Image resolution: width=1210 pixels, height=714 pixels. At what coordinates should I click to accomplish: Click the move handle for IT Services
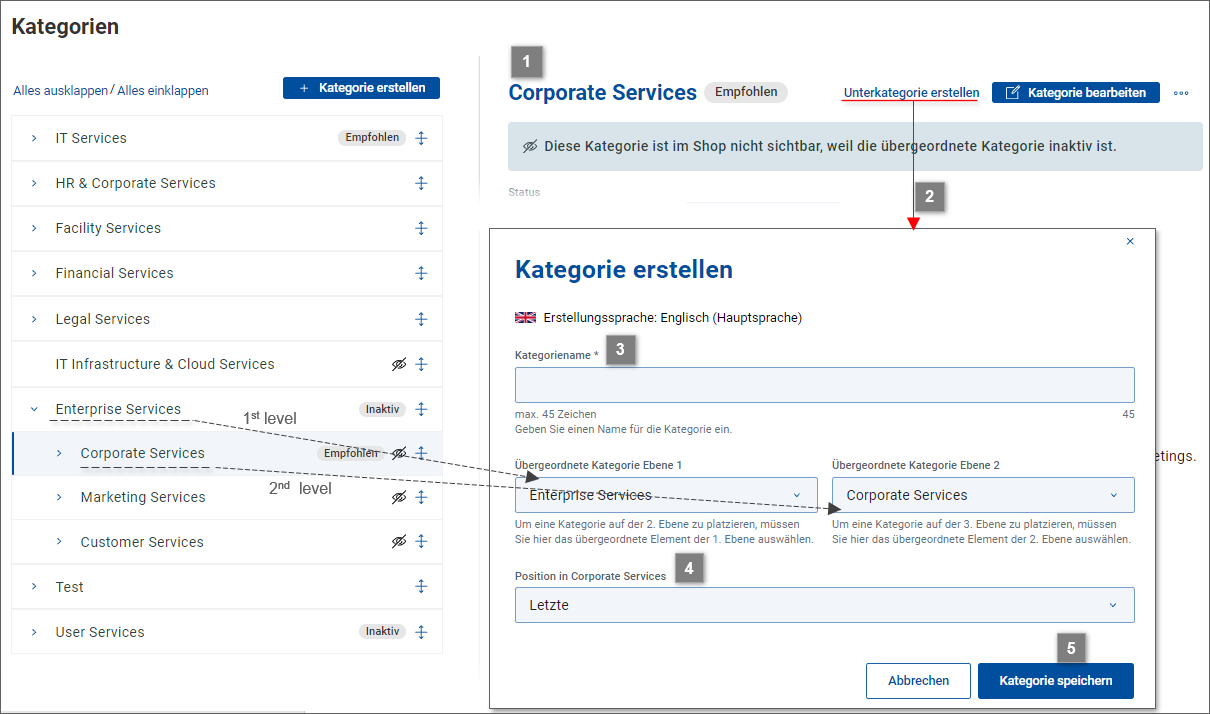pyautogui.click(x=421, y=138)
